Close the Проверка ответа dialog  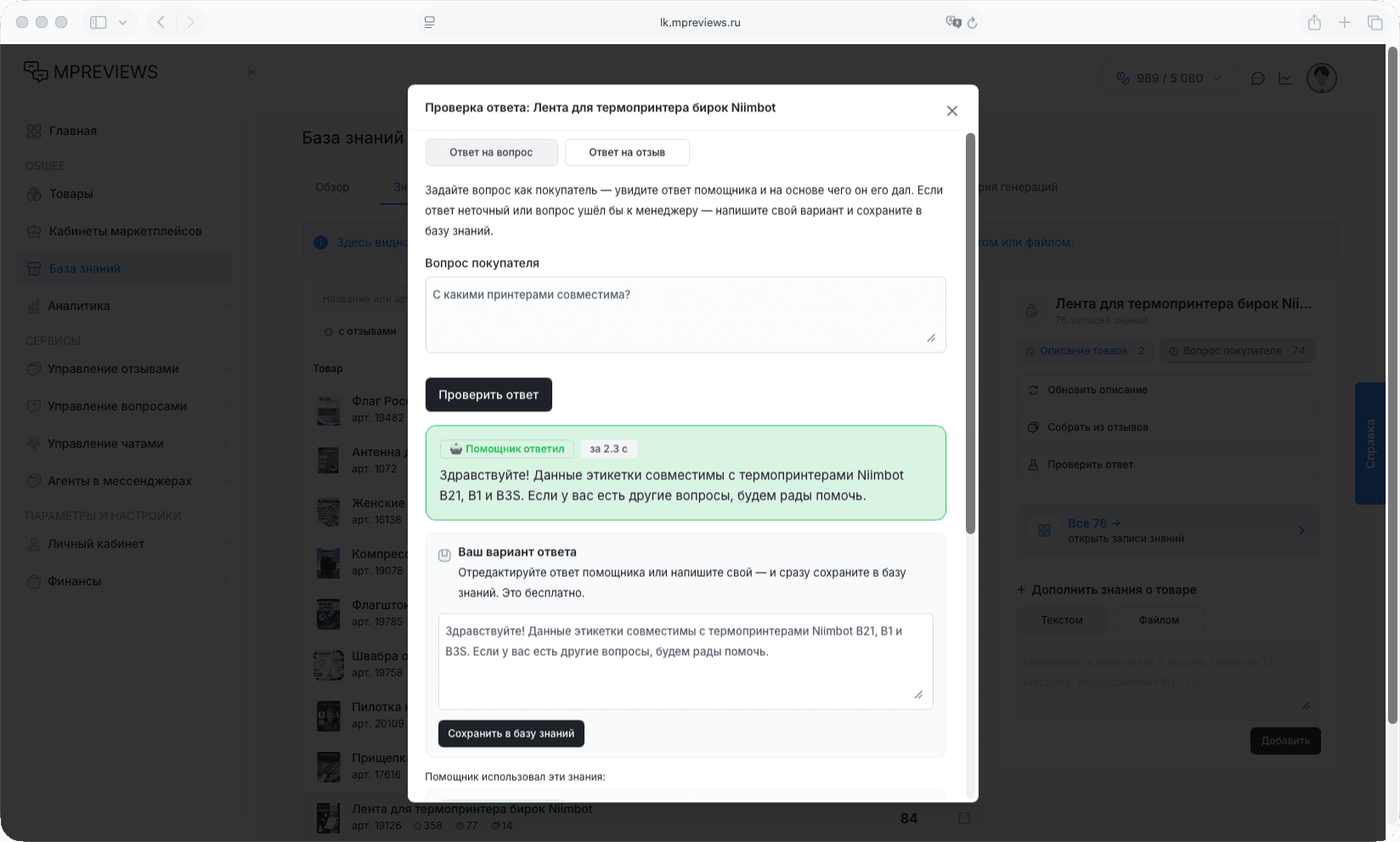point(951,110)
